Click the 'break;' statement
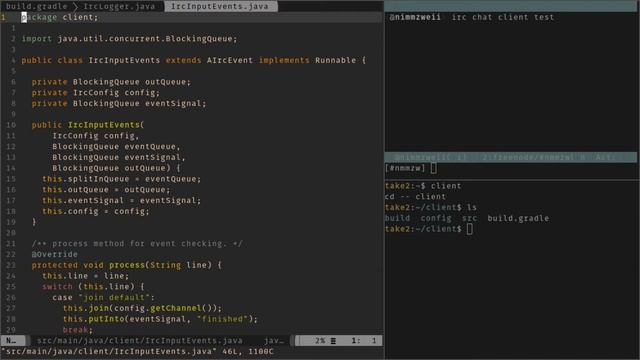The height and width of the screenshot is (360, 640). click(78, 330)
